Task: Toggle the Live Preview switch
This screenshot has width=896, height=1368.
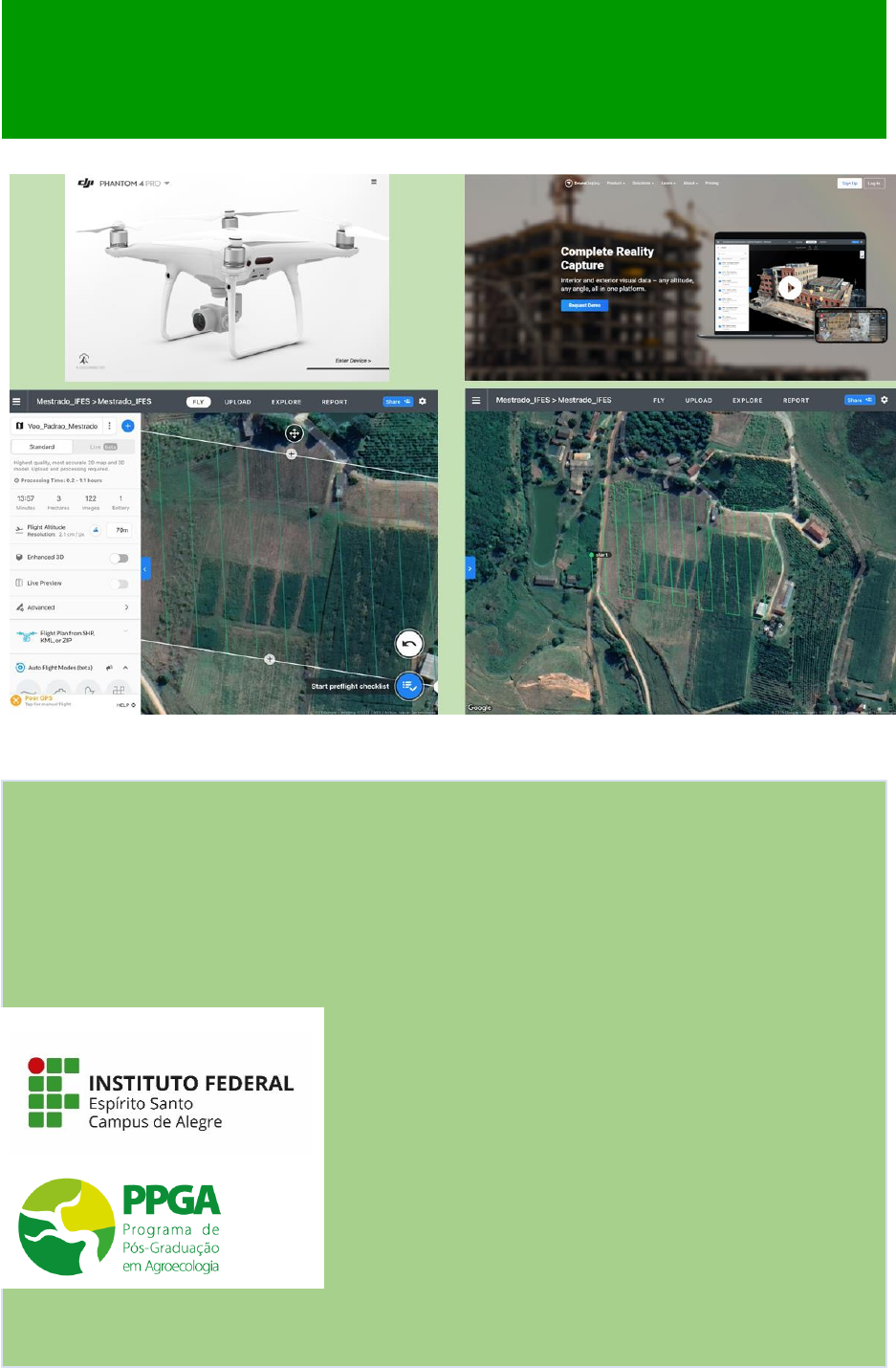Action: click(x=119, y=584)
